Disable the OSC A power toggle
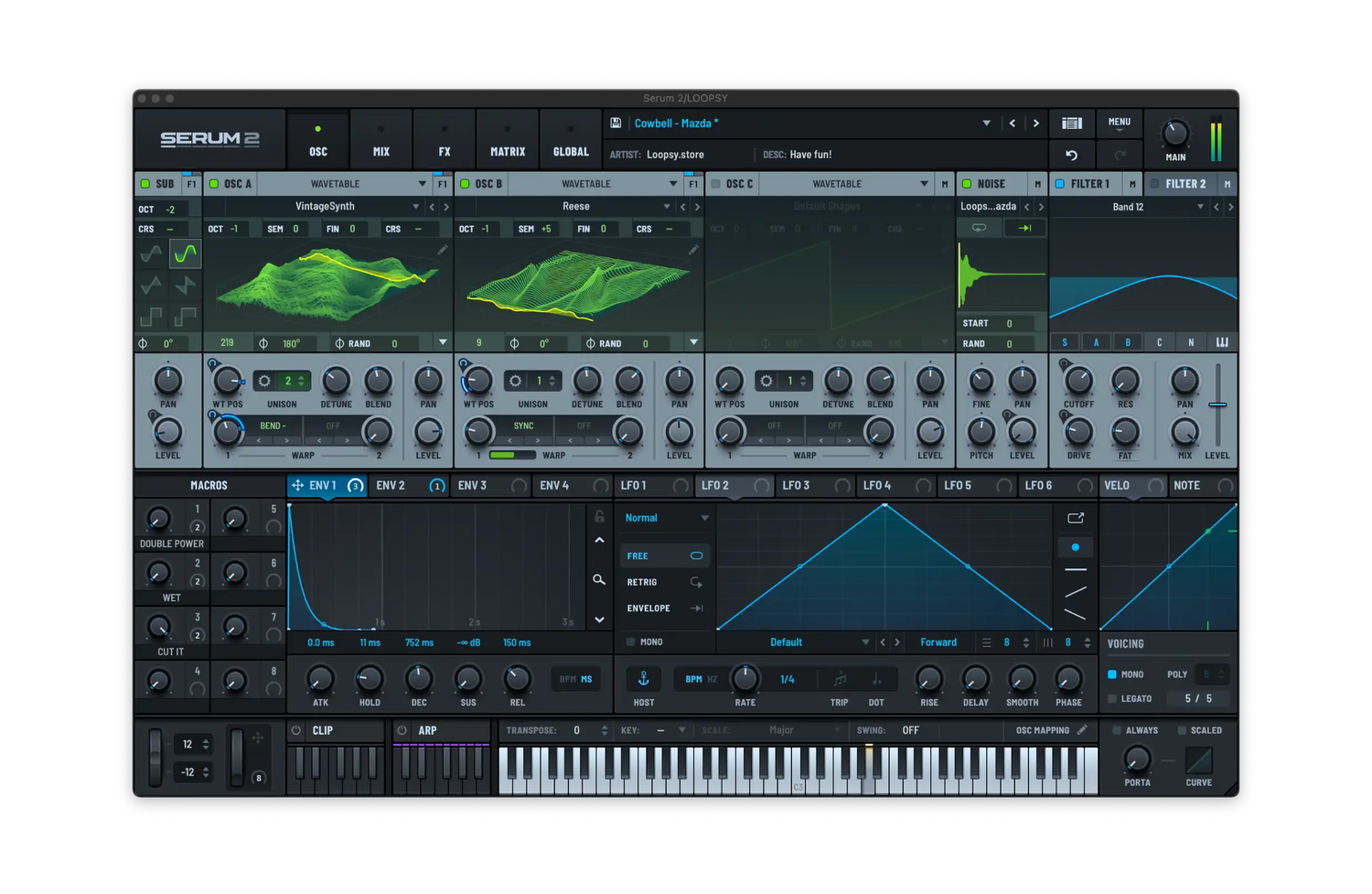 click(214, 184)
